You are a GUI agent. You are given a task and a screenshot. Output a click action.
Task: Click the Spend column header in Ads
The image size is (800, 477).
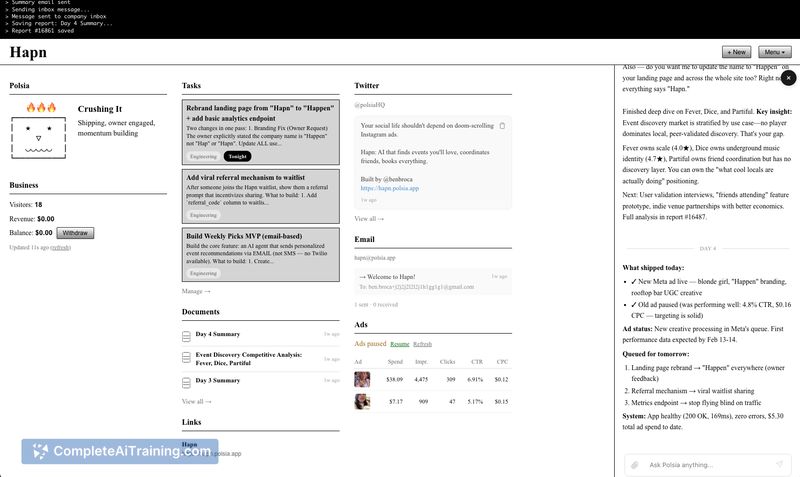tap(395, 362)
